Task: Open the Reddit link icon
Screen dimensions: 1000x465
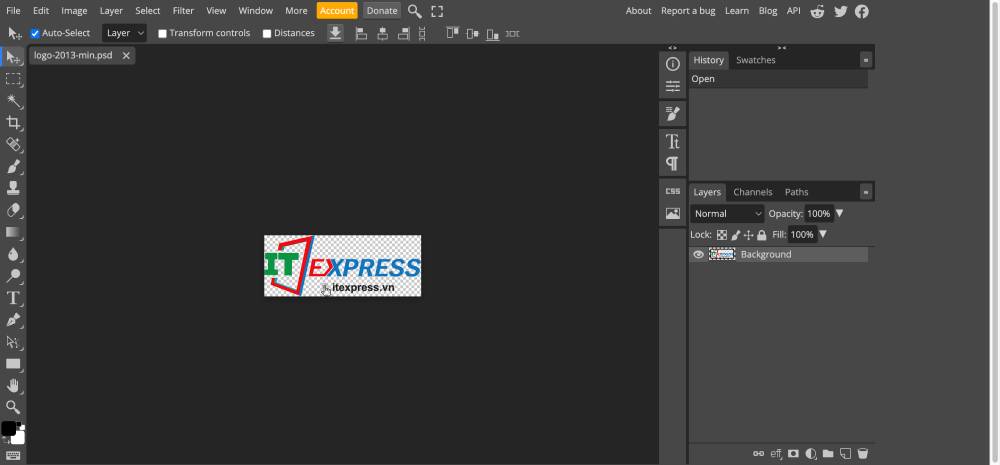Action: pyautogui.click(x=817, y=11)
